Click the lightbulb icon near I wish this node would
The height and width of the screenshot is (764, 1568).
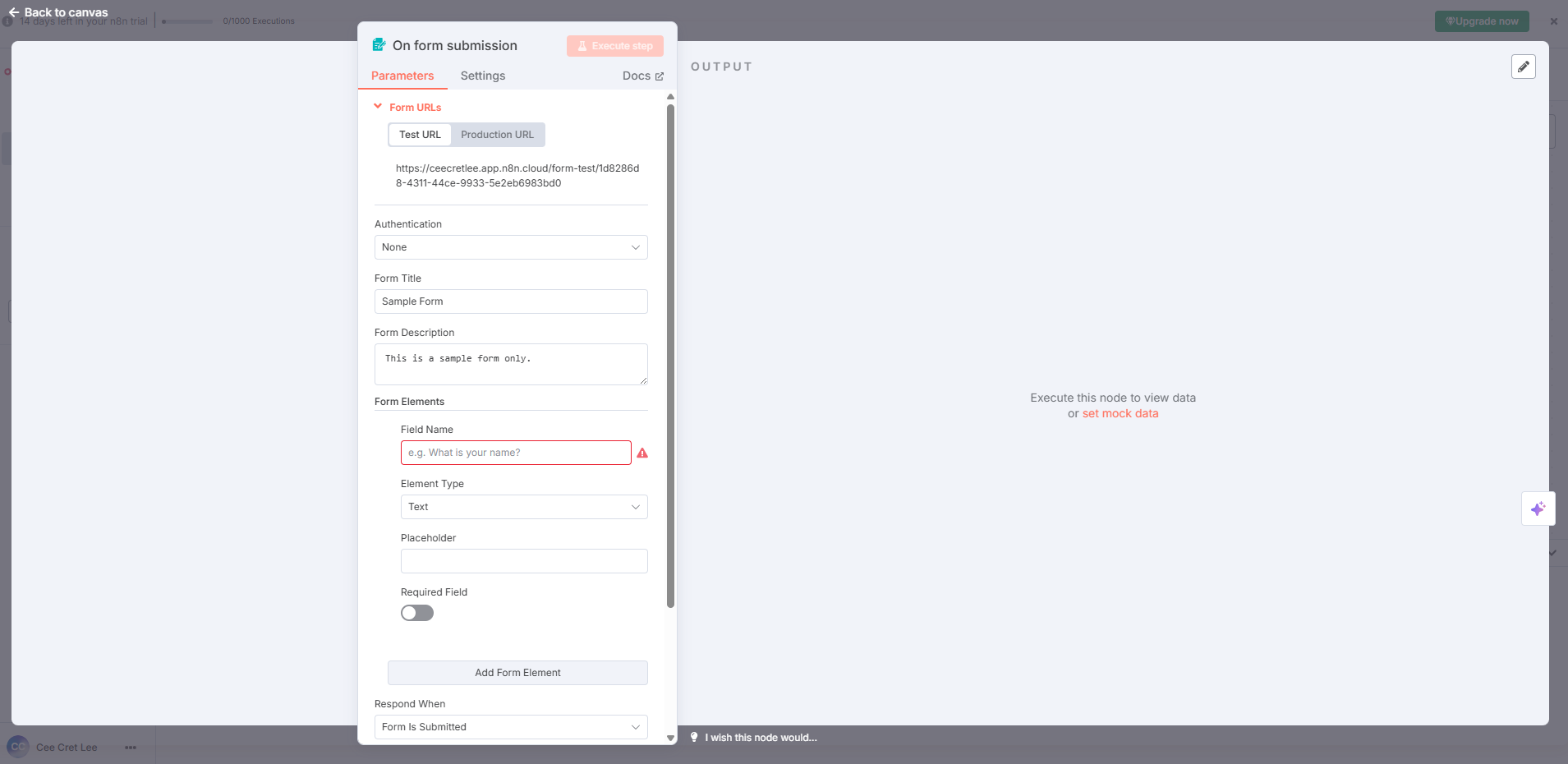(x=692, y=737)
